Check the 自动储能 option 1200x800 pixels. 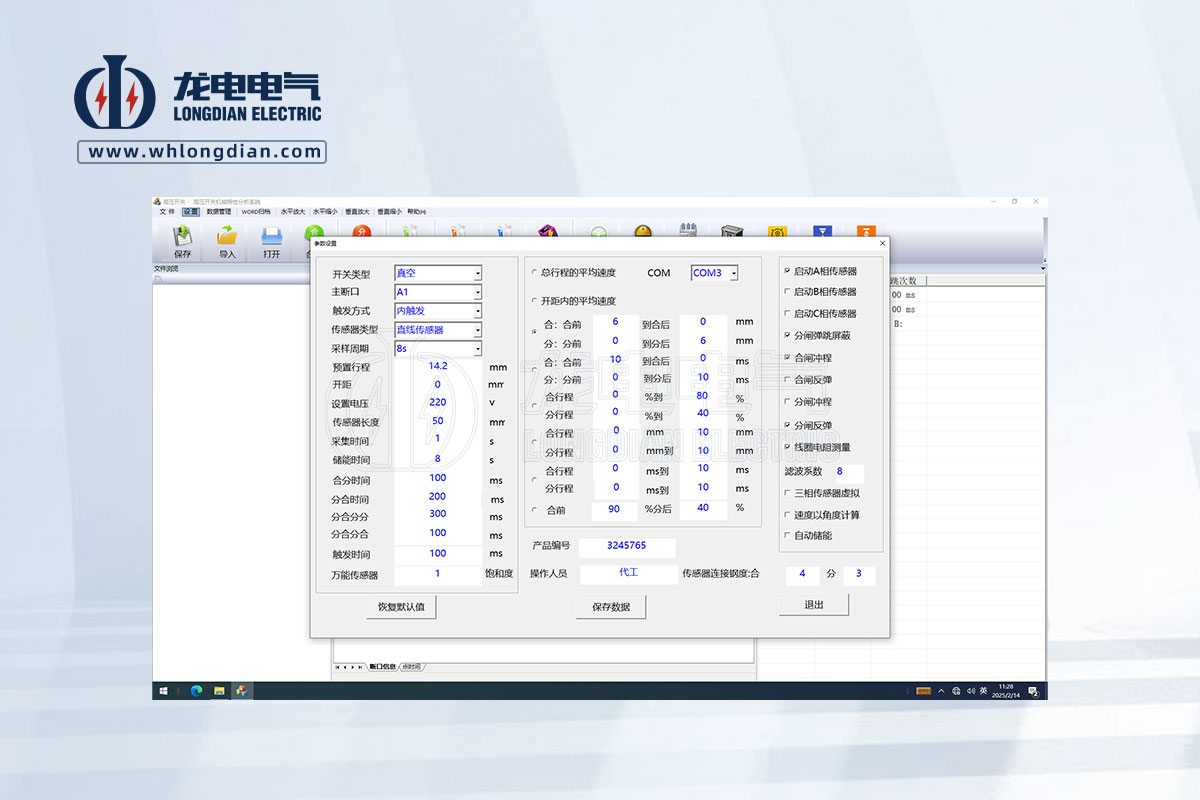(x=788, y=536)
